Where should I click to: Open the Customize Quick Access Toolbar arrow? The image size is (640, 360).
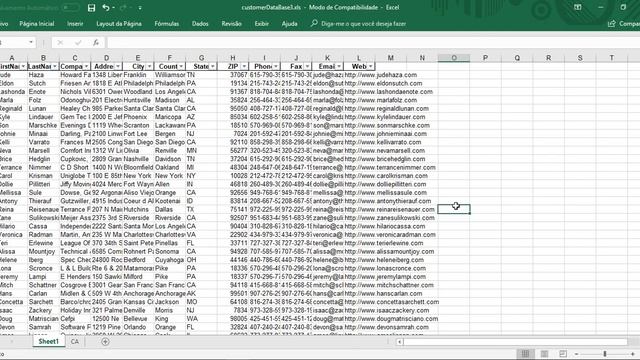140,8
